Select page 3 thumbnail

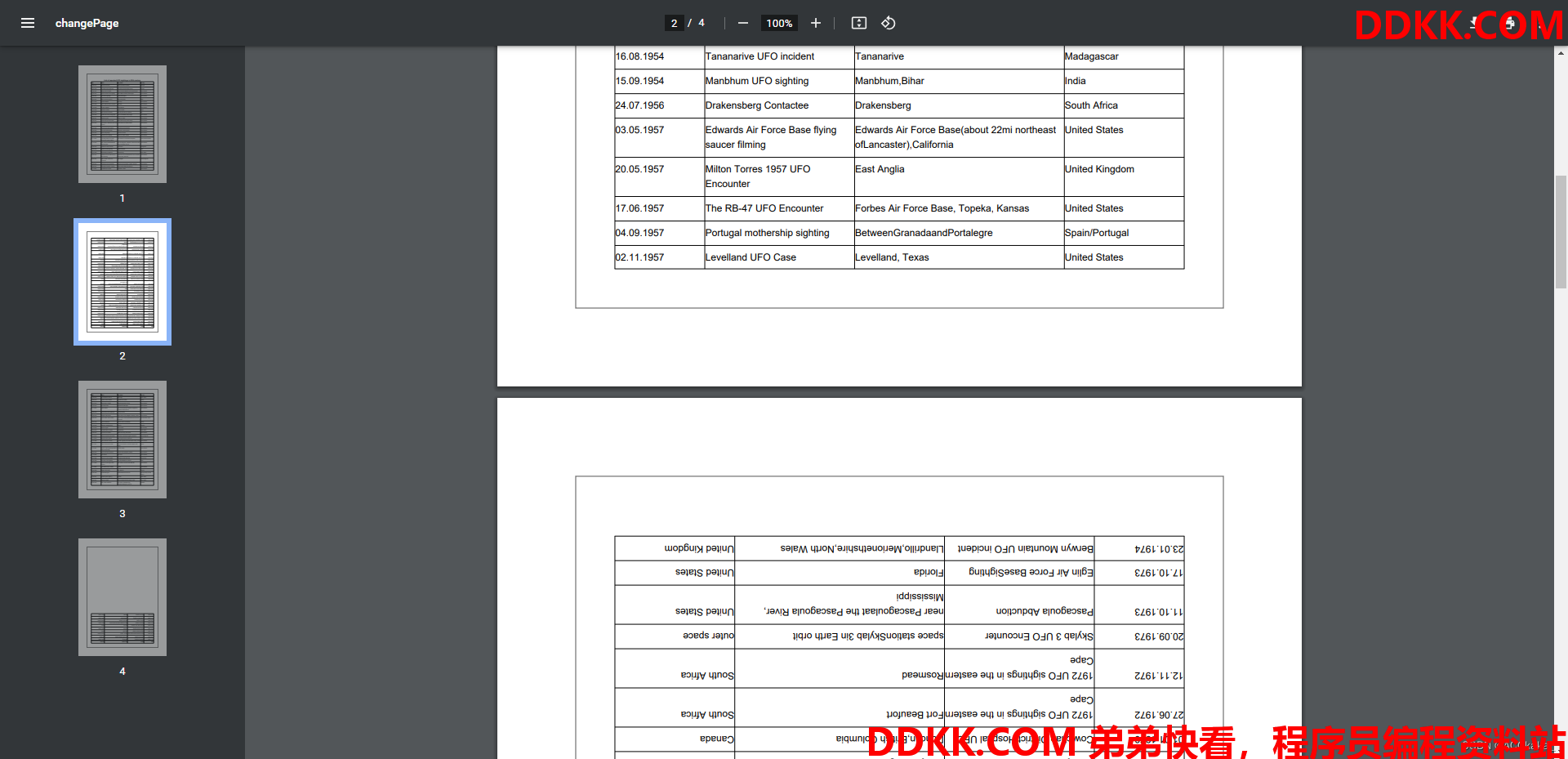pos(122,440)
